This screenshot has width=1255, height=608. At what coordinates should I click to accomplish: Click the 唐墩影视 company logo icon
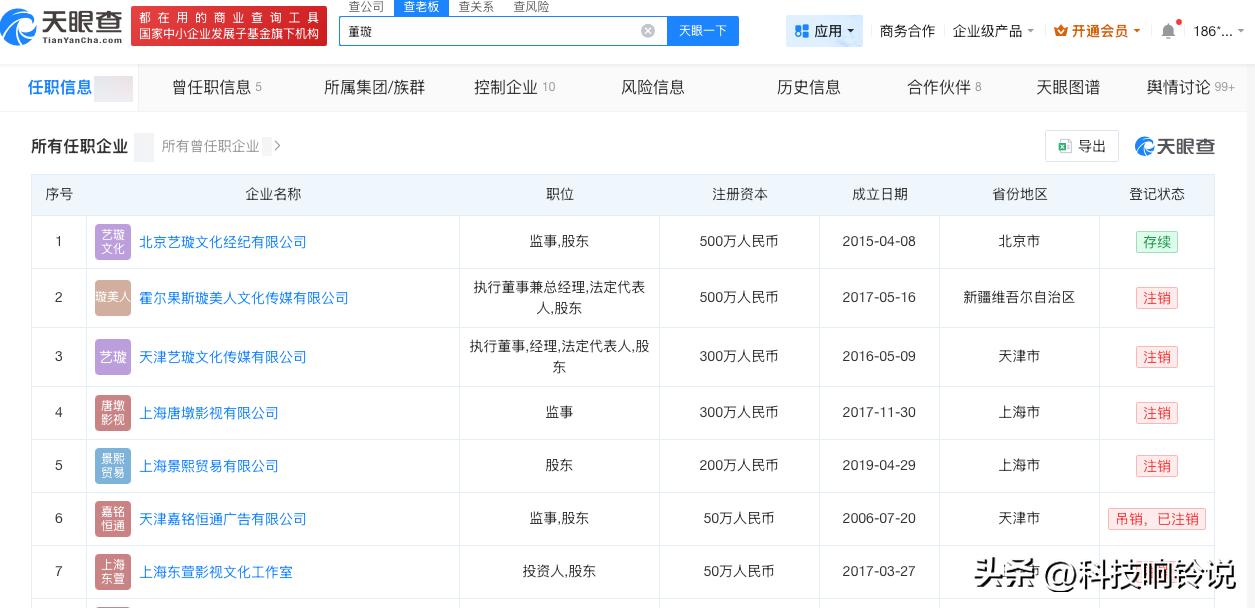[x=113, y=413]
